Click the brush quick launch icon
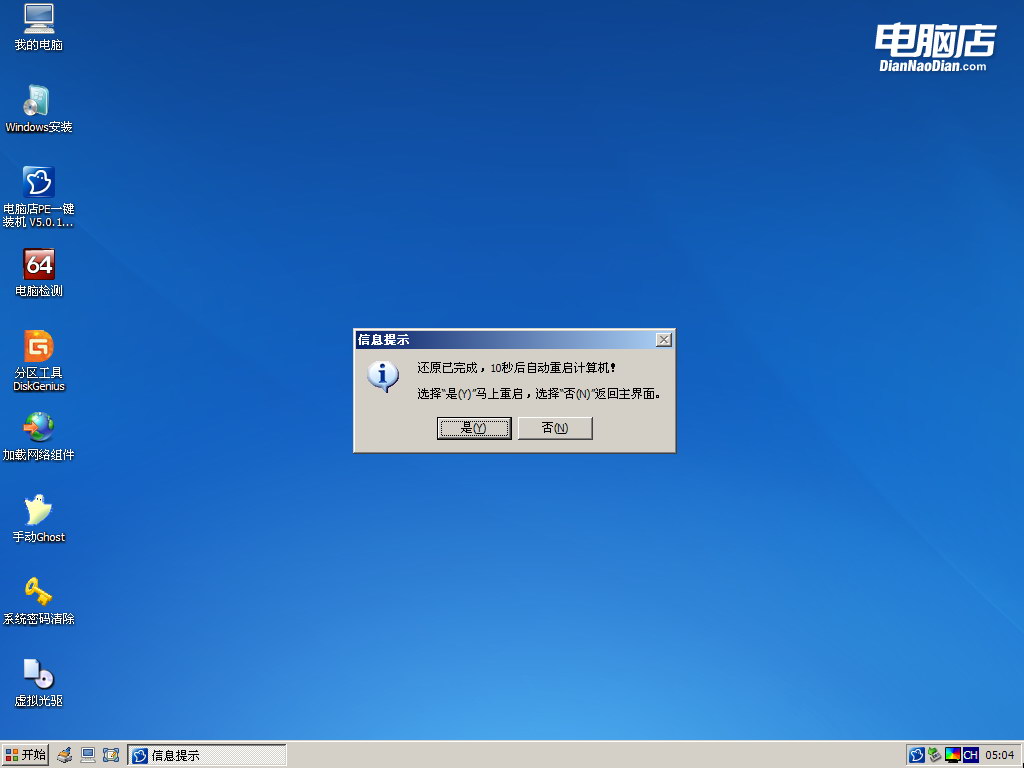 (65, 755)
